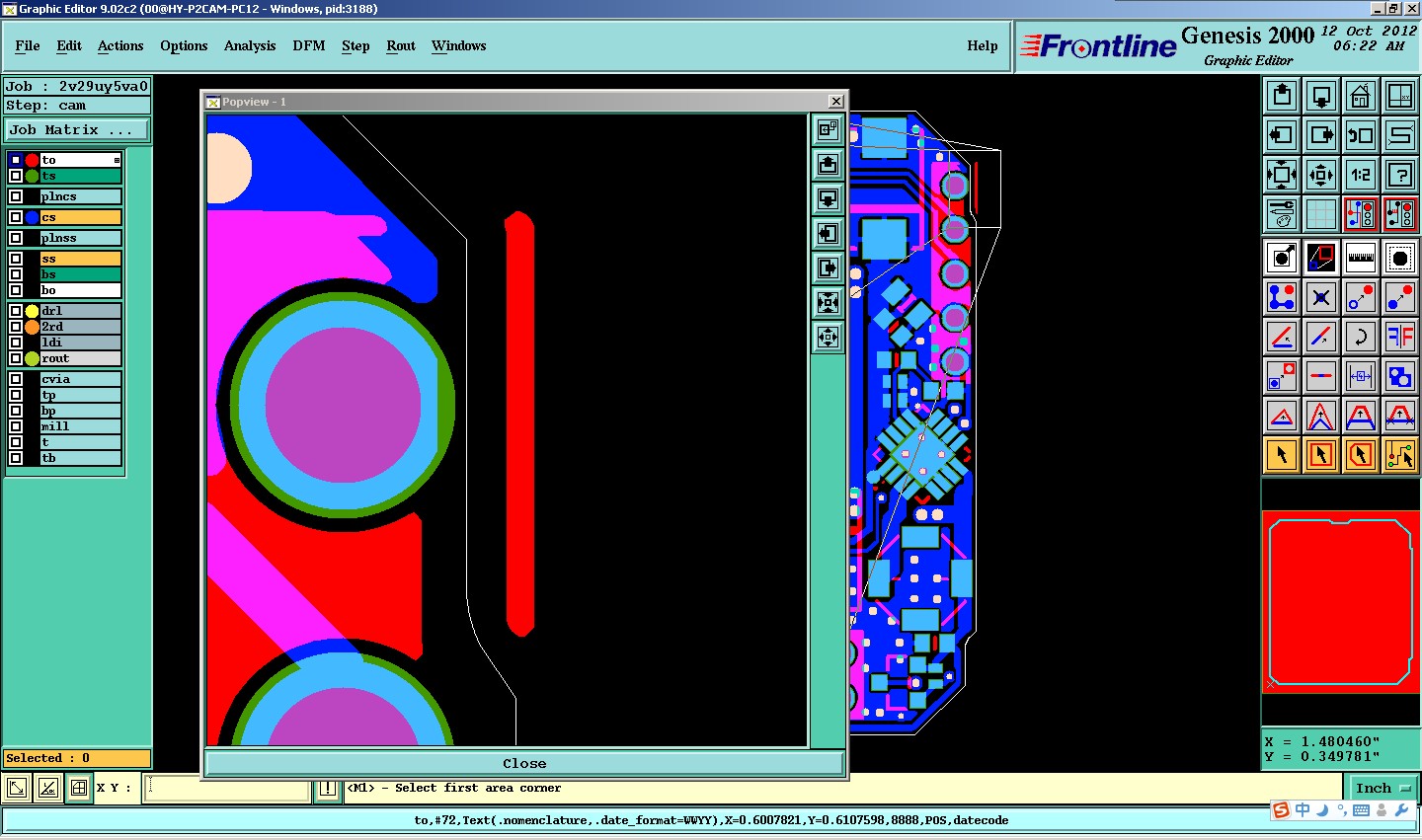Open the Actions menu
This screenshot has height=840, width=1422.
tap(120, 45)
